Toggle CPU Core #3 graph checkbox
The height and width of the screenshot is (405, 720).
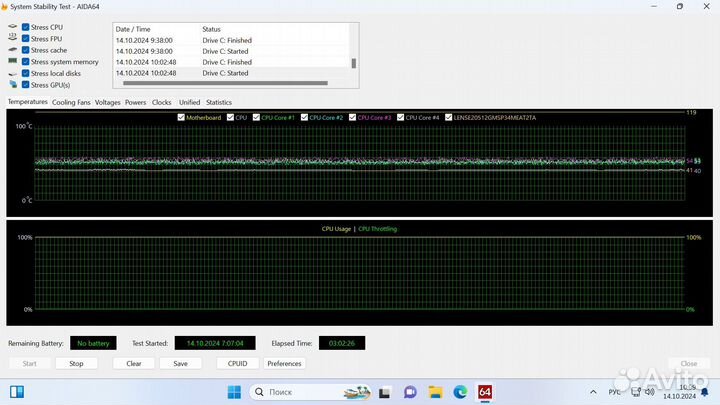coord(352,118)
